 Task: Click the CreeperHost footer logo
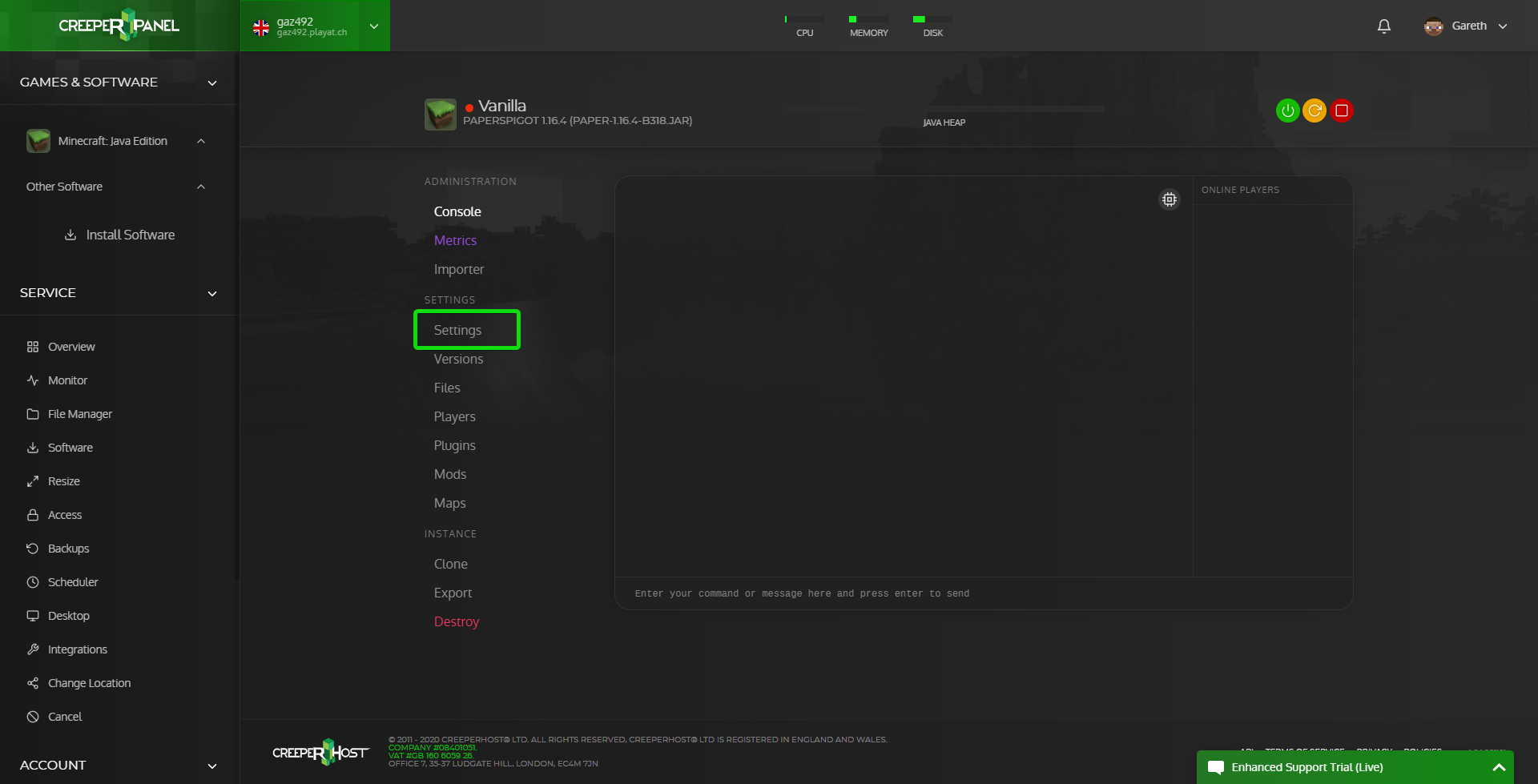coord(320,752)
